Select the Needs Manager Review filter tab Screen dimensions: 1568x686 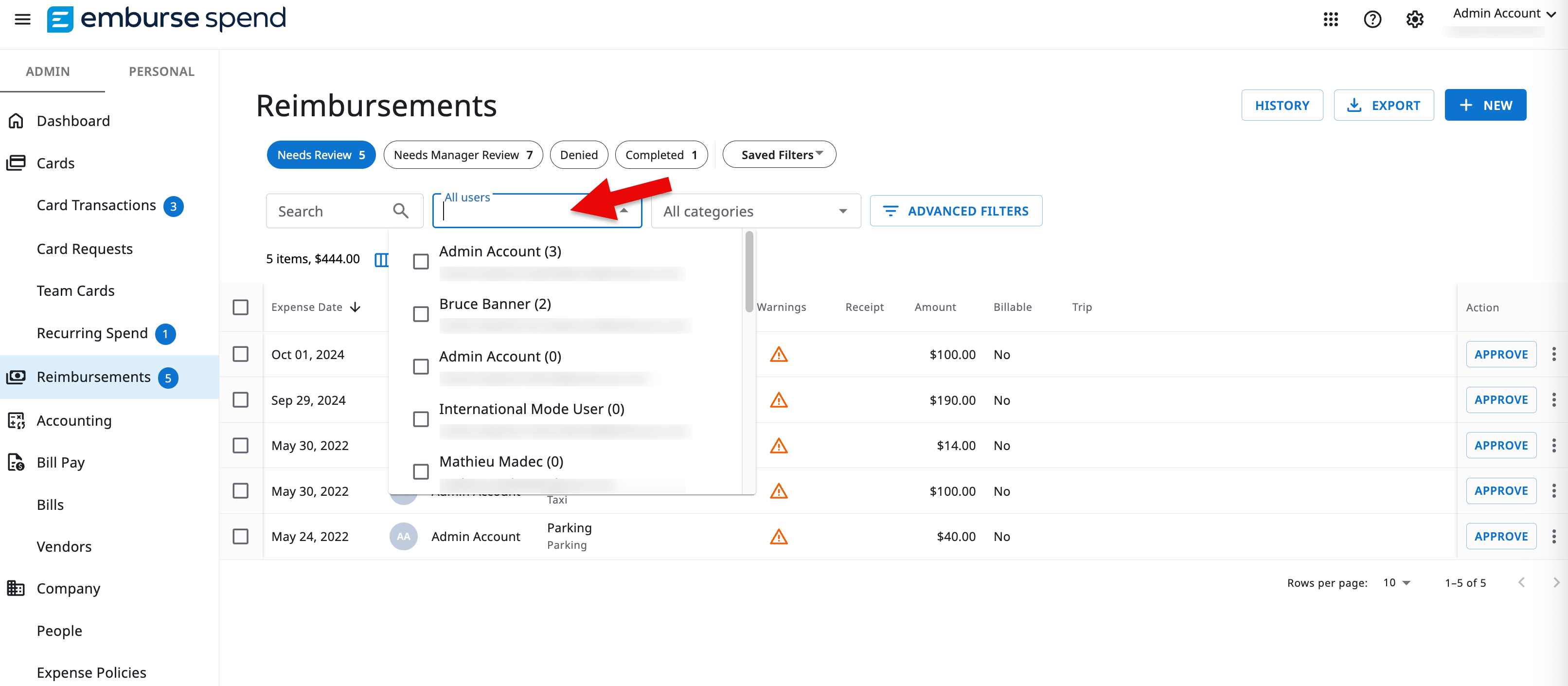(x=463, y=155)
